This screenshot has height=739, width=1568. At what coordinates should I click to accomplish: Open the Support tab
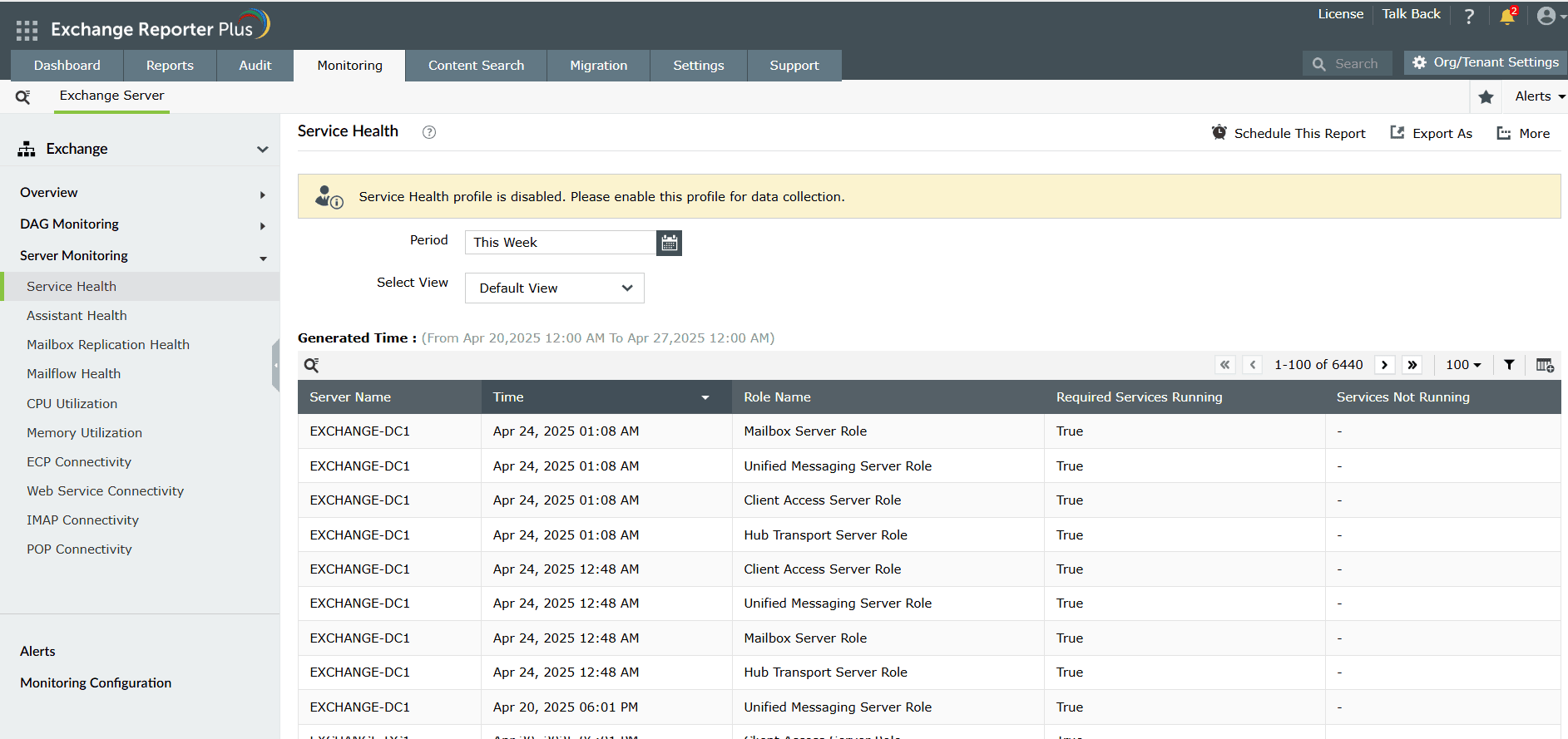click(x=794, y=66)
